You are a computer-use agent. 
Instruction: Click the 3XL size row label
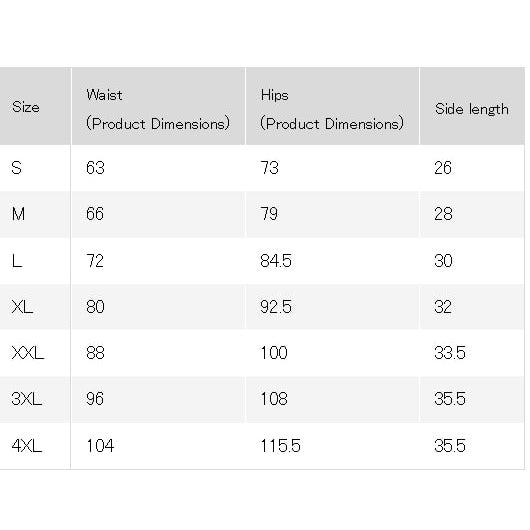pos(27,399)
